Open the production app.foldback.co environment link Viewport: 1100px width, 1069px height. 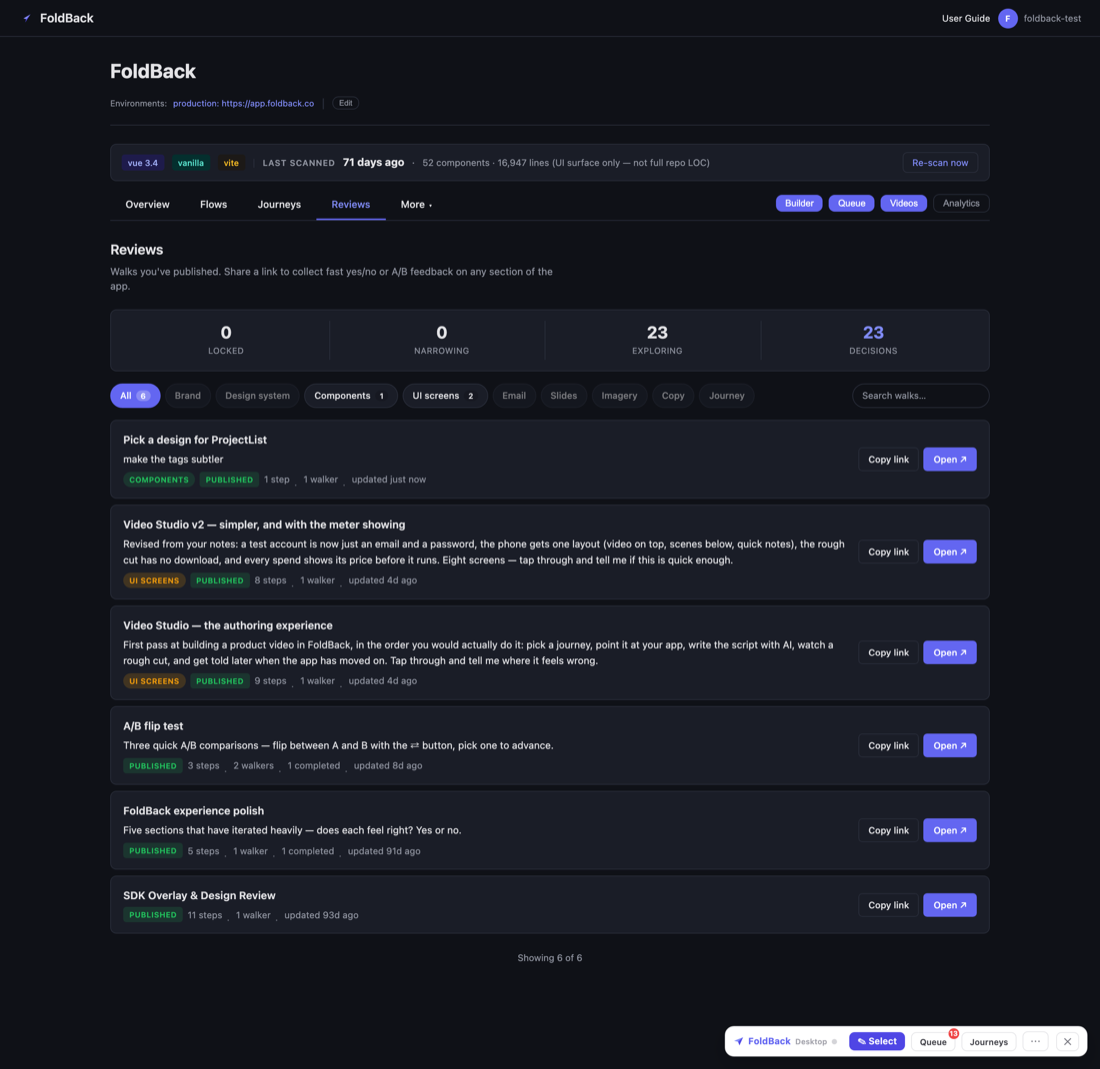(243, 103)
